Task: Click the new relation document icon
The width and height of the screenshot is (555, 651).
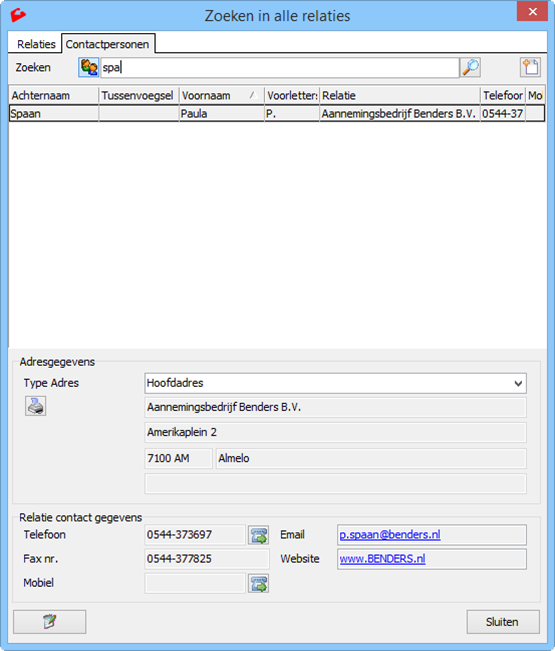Action: [530, 67]
